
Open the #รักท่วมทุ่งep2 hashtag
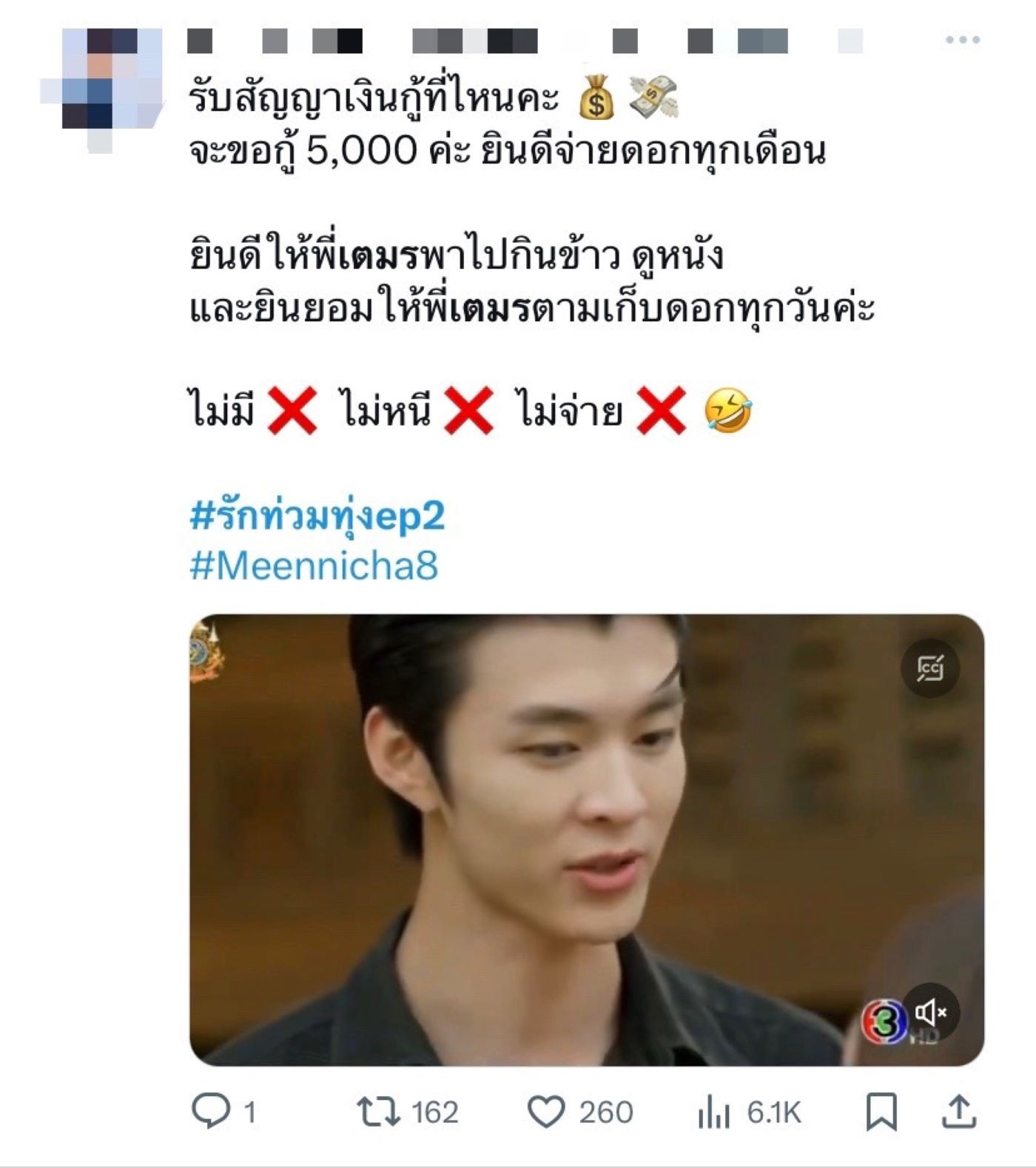click(317, 516)
